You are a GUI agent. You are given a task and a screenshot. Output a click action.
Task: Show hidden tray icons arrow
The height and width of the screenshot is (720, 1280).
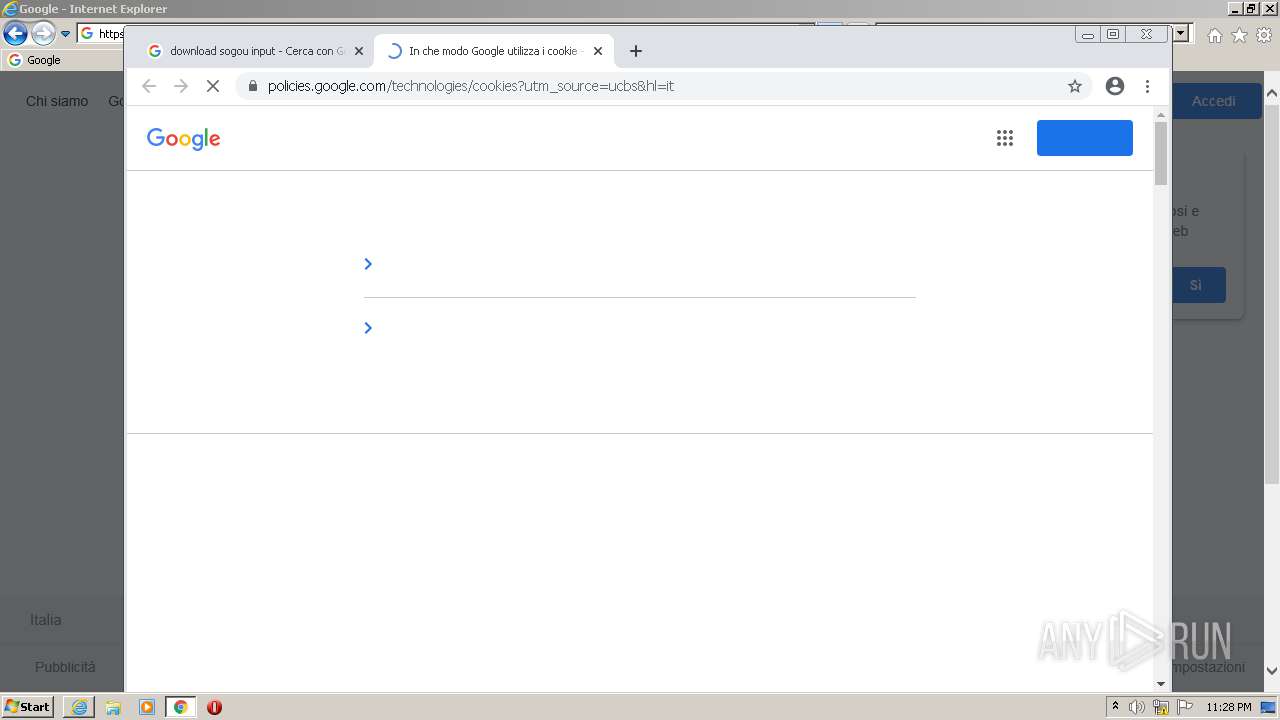(1115, 707)
